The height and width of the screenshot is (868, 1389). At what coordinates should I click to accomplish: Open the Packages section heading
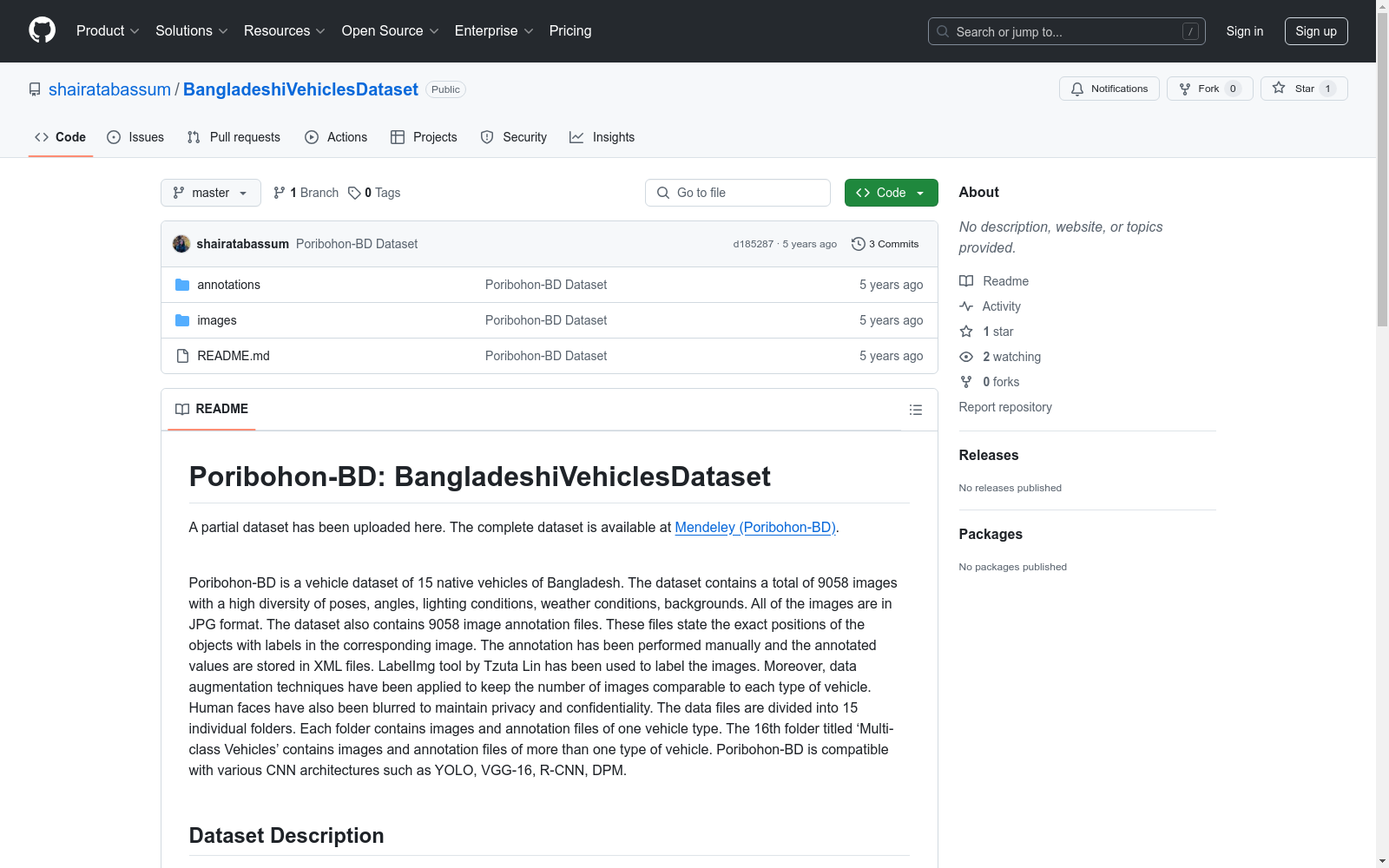[x=991, y=534]
